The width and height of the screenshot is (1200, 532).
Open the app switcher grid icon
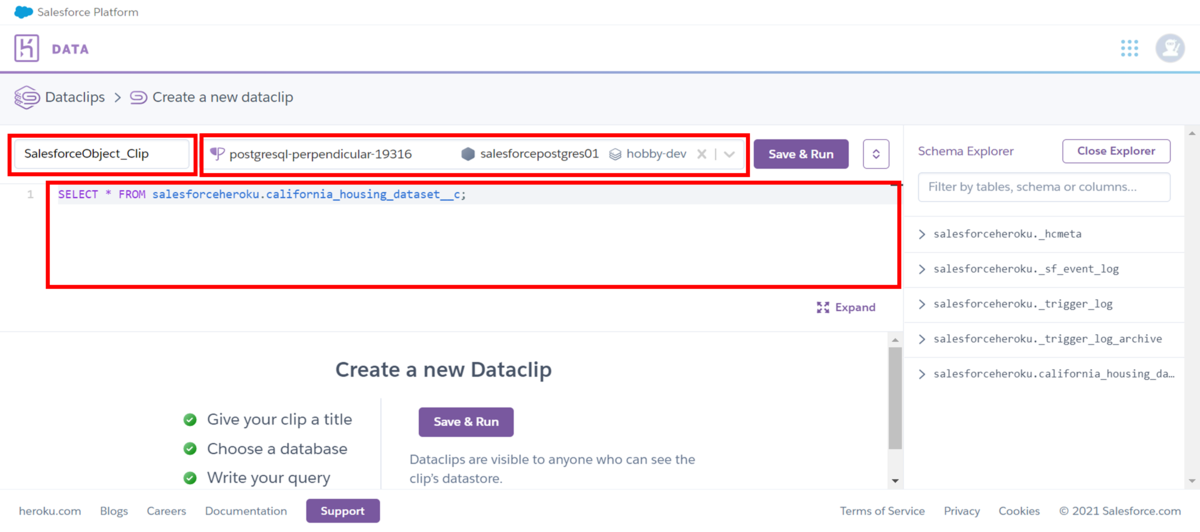1129,48
